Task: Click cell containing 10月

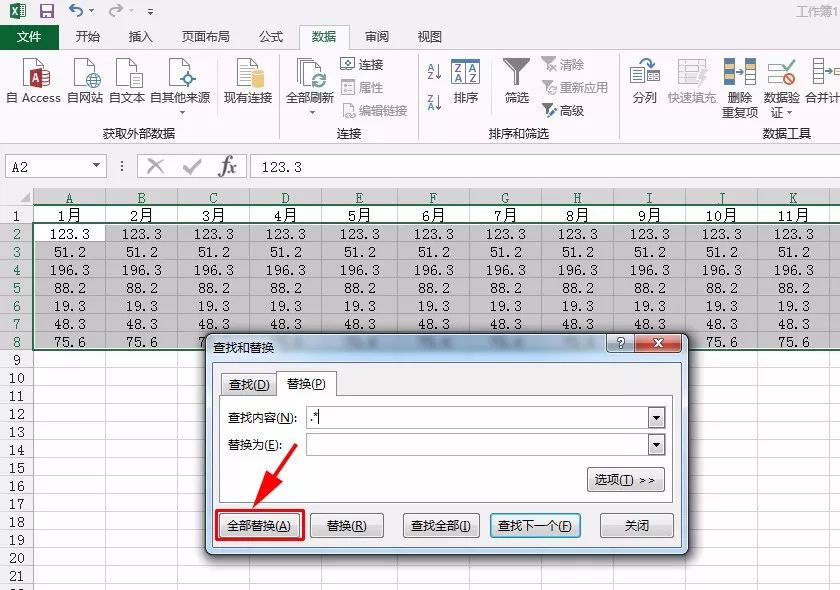Action: pyautogui.click(x=721, y=215)
